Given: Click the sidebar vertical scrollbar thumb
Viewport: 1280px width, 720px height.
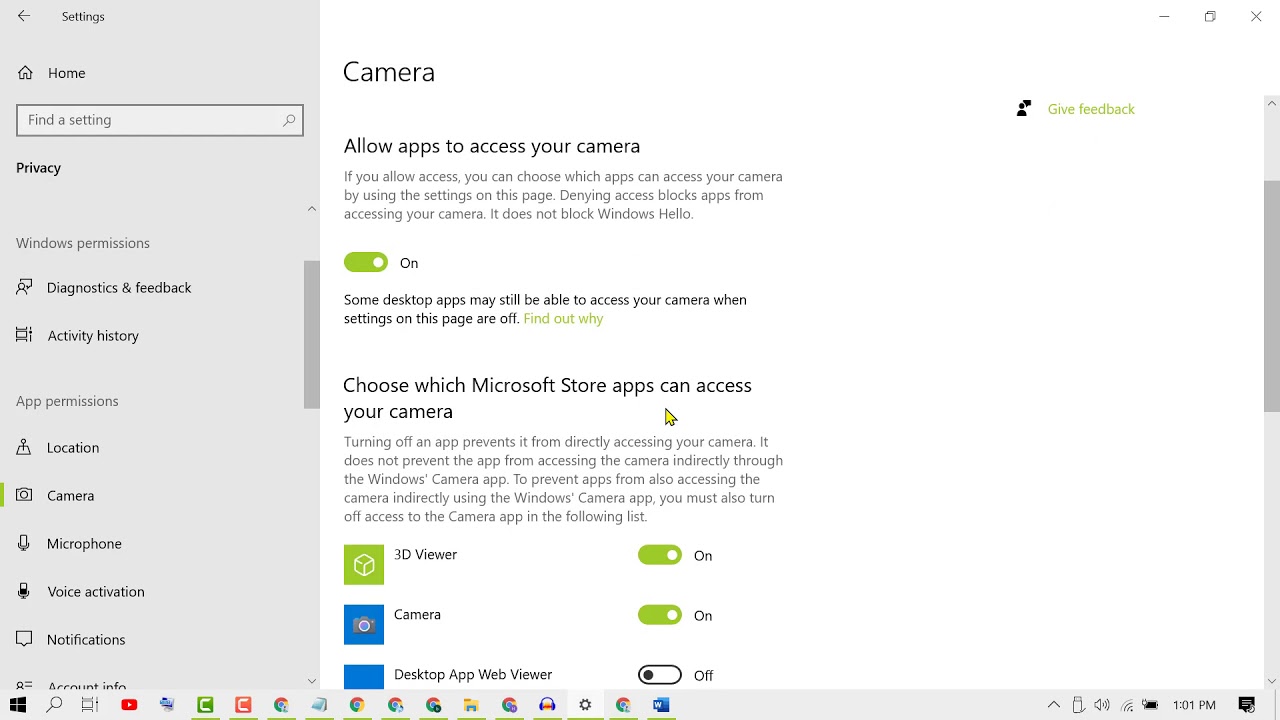Looking at the screenshot, I should pos(312,334).
